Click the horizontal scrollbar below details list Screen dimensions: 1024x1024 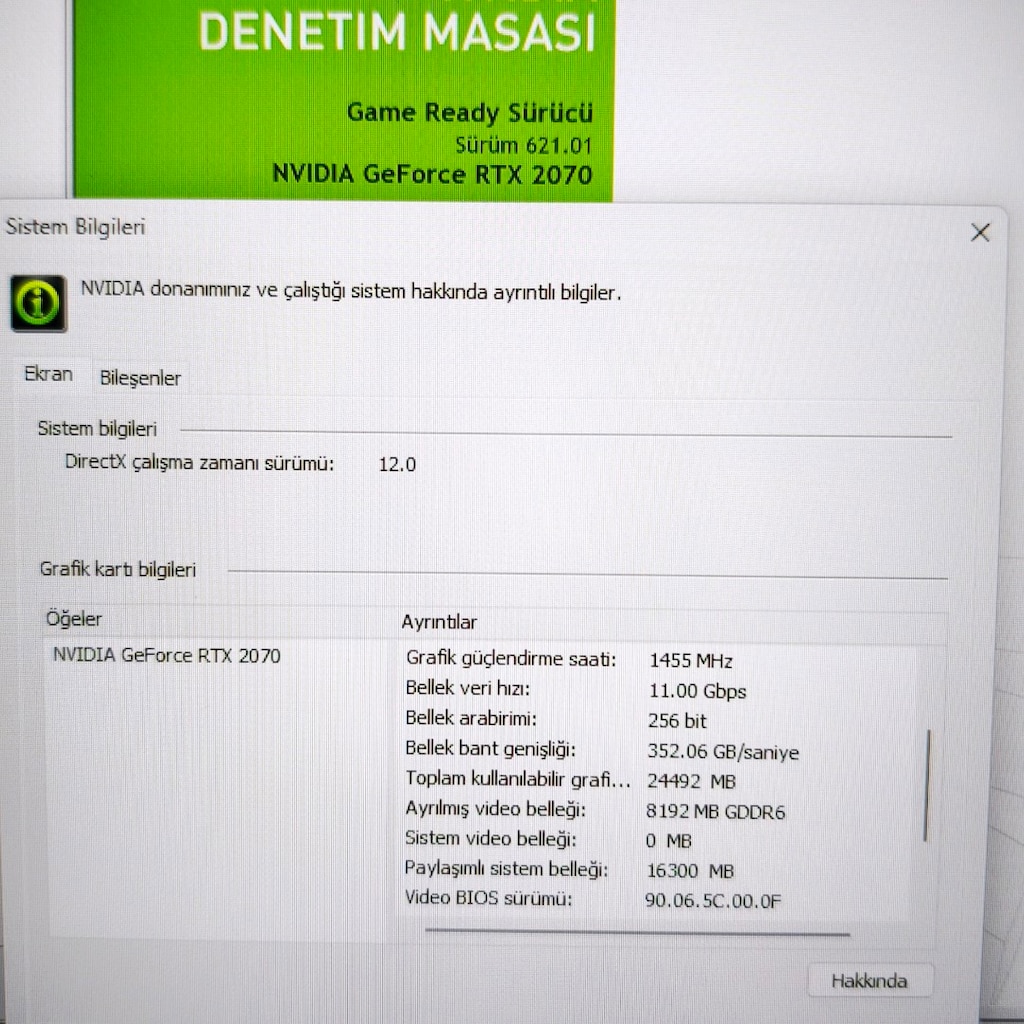point(637,933)
